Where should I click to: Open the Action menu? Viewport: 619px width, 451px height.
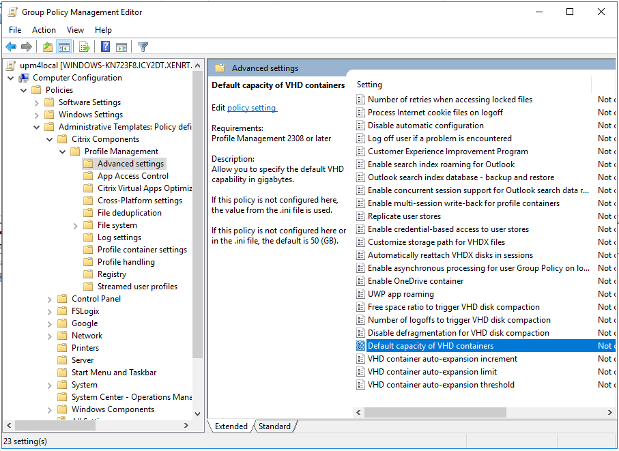pyautogui.click(x=43, y=30)
